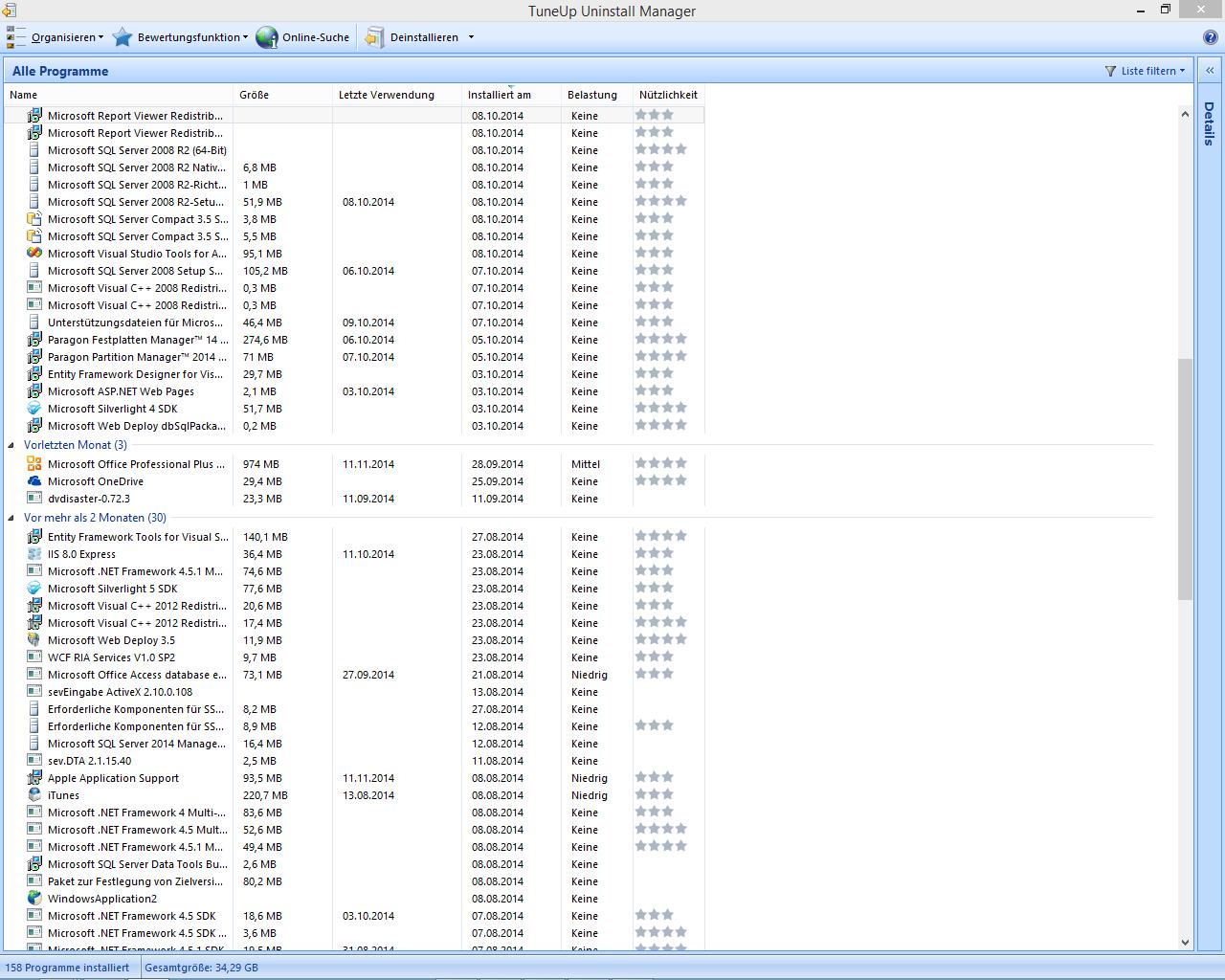Select the WindowsApplication2 icon
1225x980 pixels.
point(34,899)
